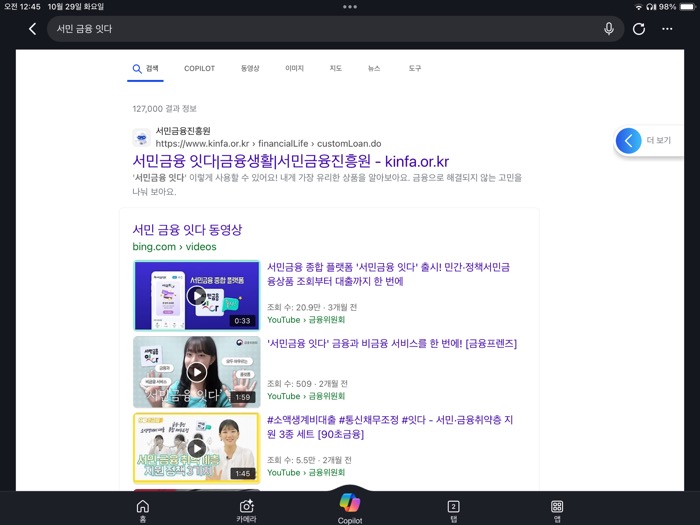The width and height of the screenshot is (700, 525).
Task: Click the 조회 수: 5.5만 · 2개월 전 text
Action: (x=309, y=460)
